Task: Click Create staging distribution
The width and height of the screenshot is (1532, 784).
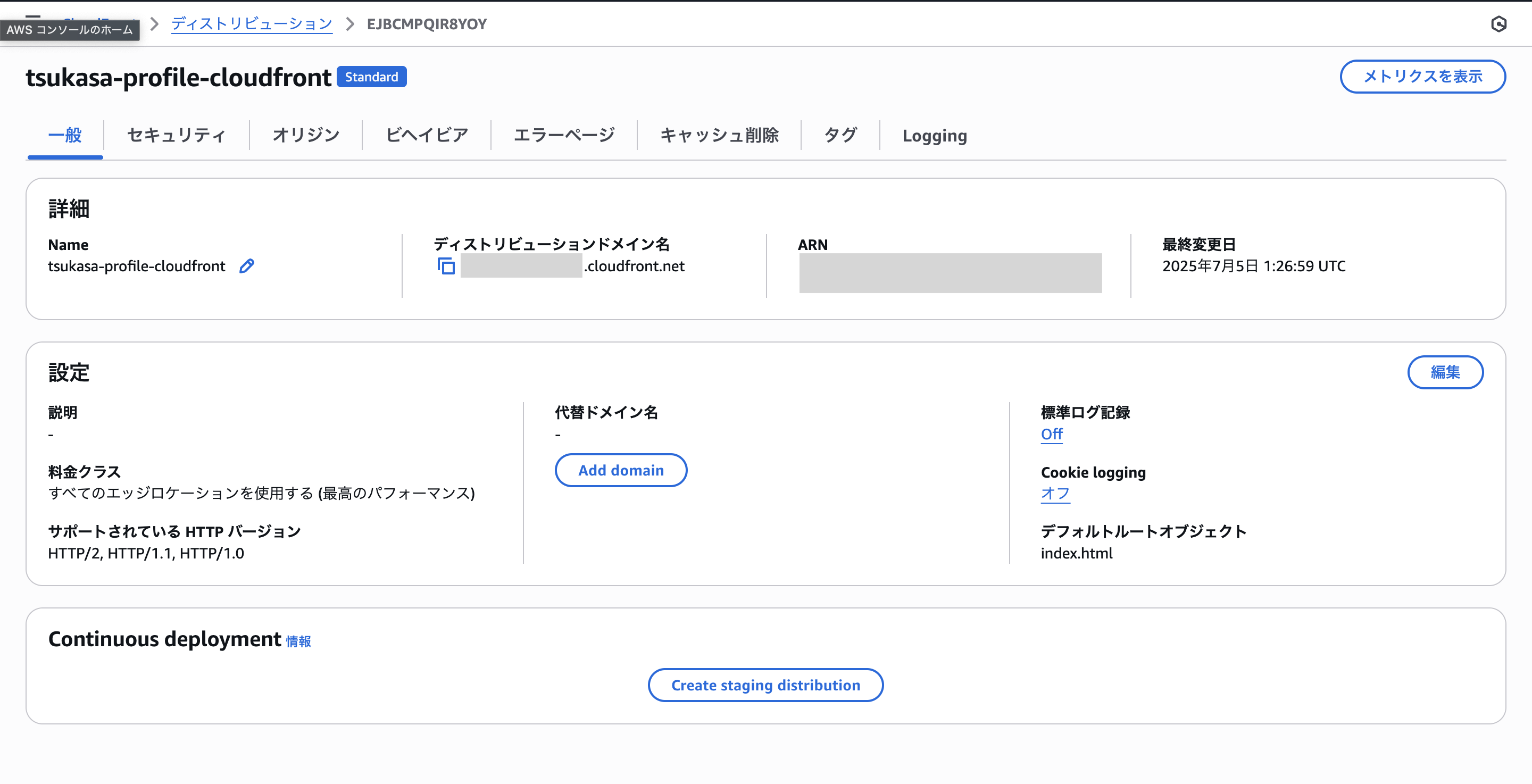Action: click(765, 685)
